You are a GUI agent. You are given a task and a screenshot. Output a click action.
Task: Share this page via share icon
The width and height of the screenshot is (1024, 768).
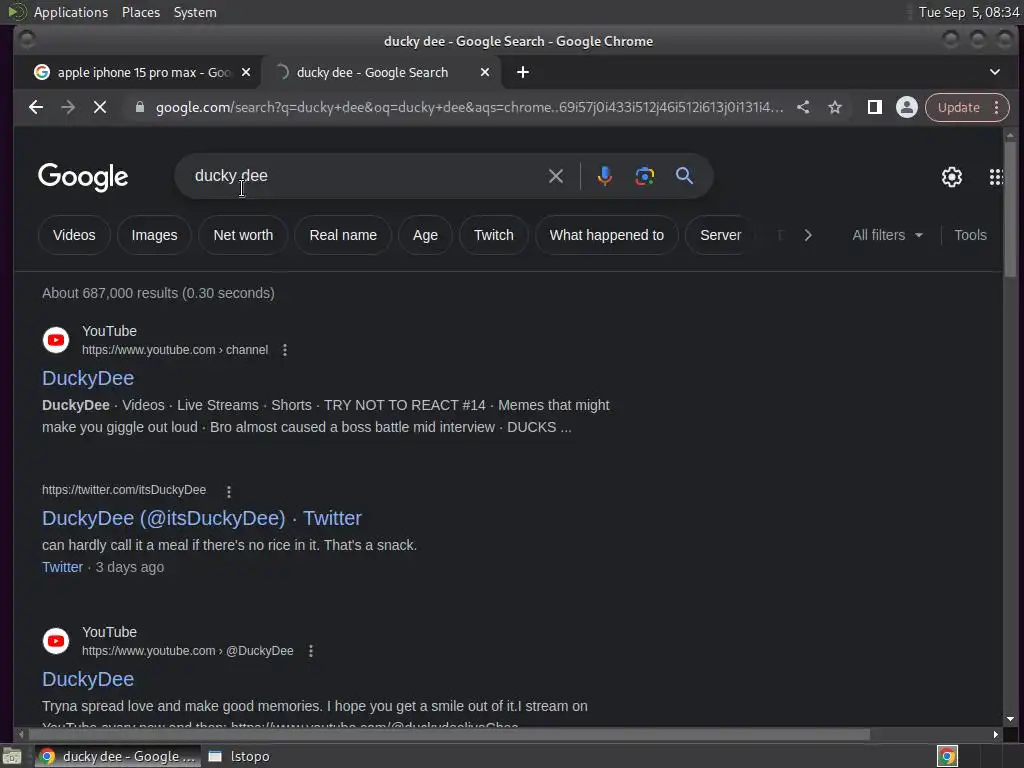point(803,107)
